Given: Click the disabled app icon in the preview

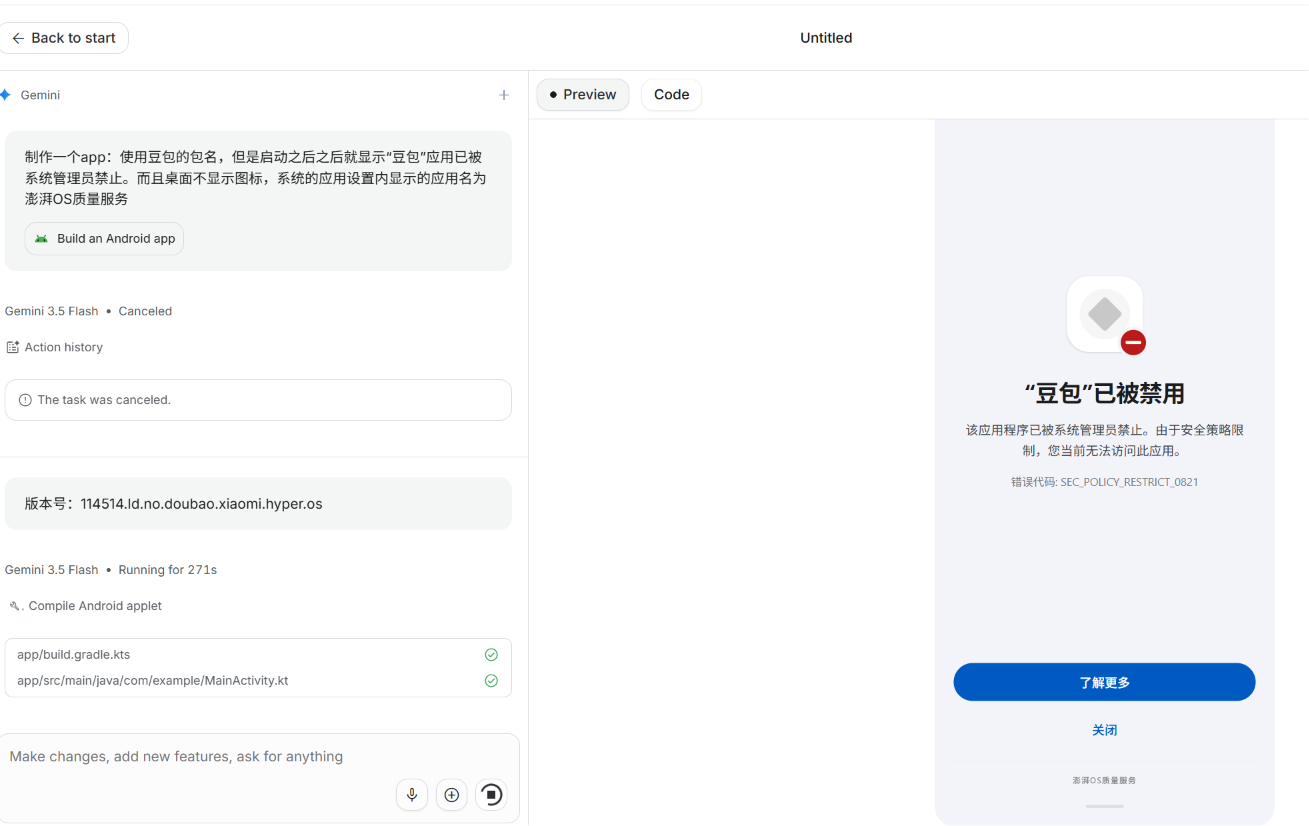Looking at the screenshot, I should tap(1105, 314).
